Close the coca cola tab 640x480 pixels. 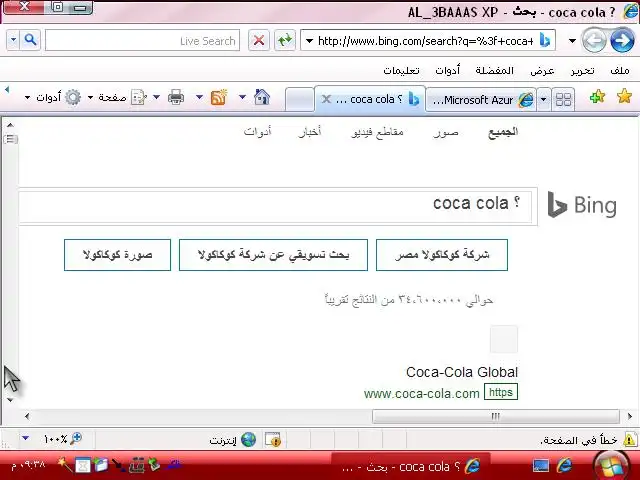pyautogui.click(x=326, y=99)
